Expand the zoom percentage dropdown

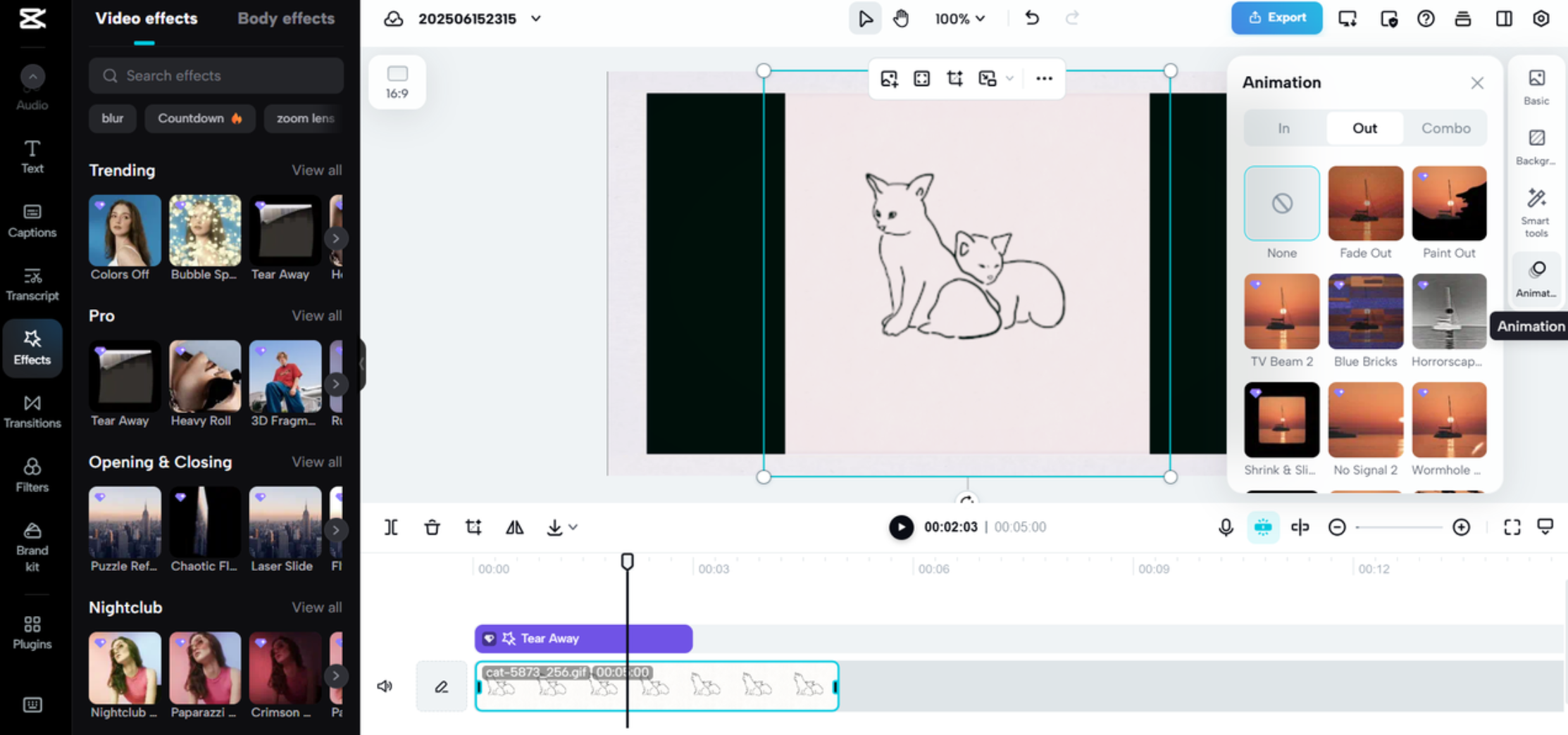click(x=959, y=19)
